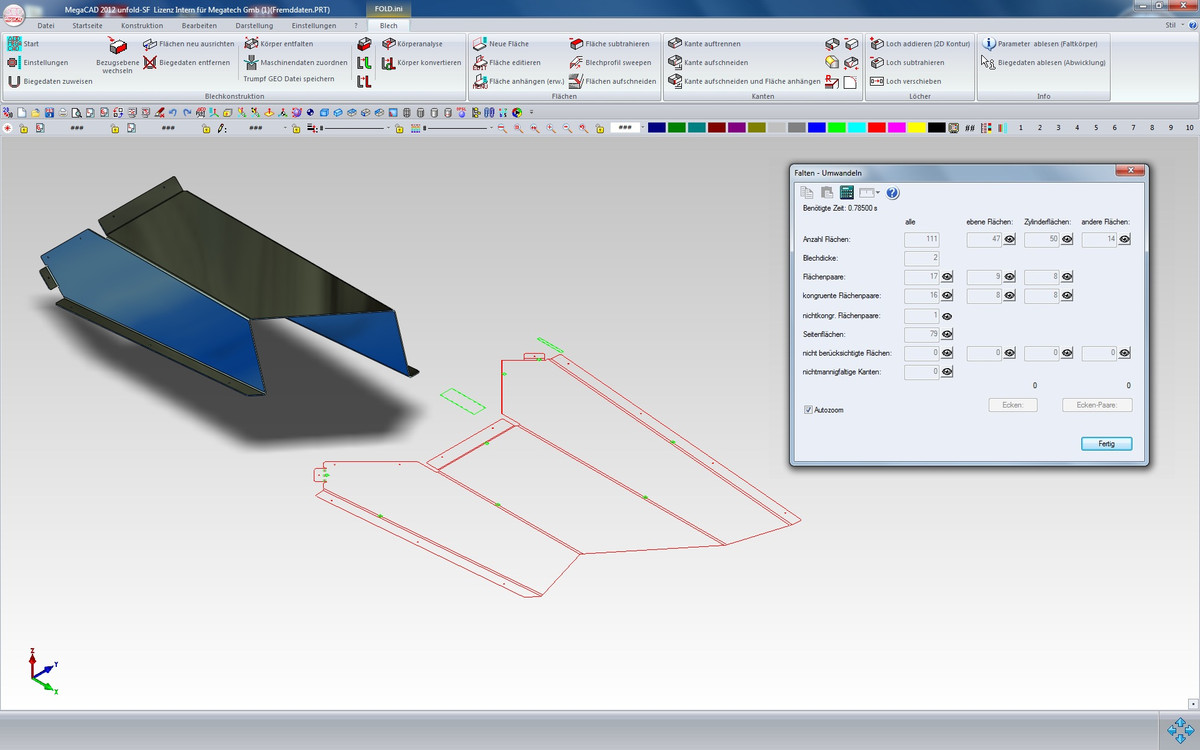
Task: Pick the red color swatch
Action: pos(876,128)
